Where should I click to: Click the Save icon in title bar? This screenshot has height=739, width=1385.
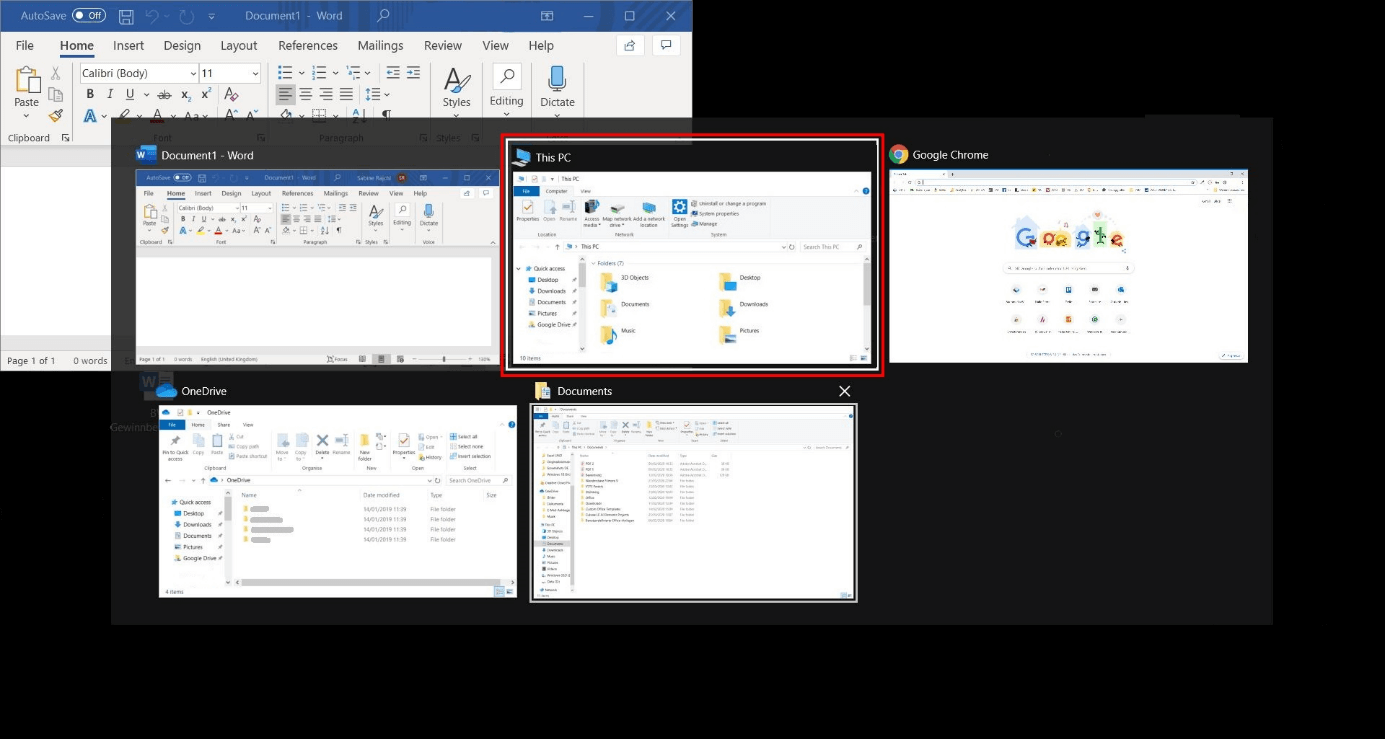pyautogui.click(x=126, y=16)
